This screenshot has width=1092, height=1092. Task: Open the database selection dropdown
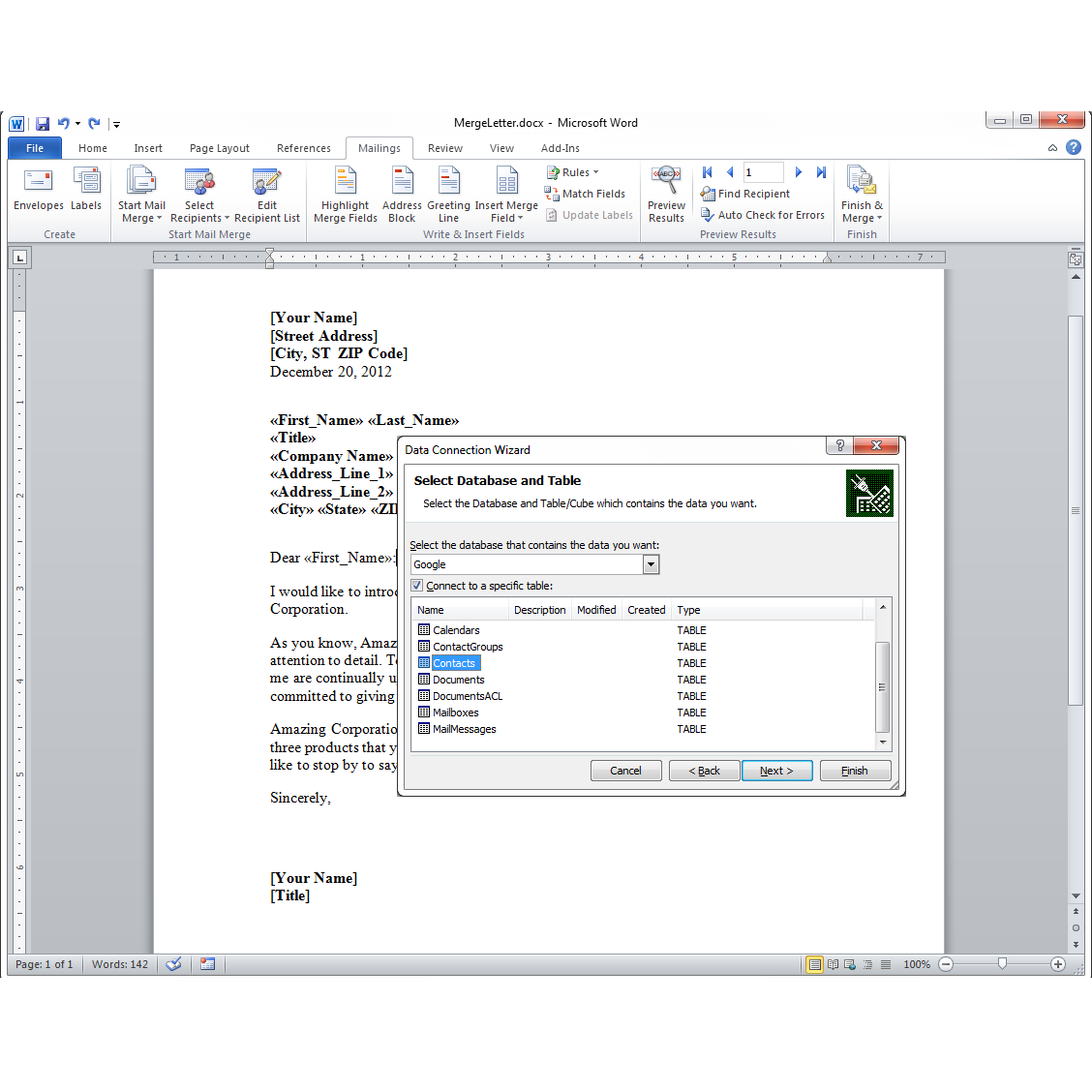pyautogui.click(x=651, y=564)
